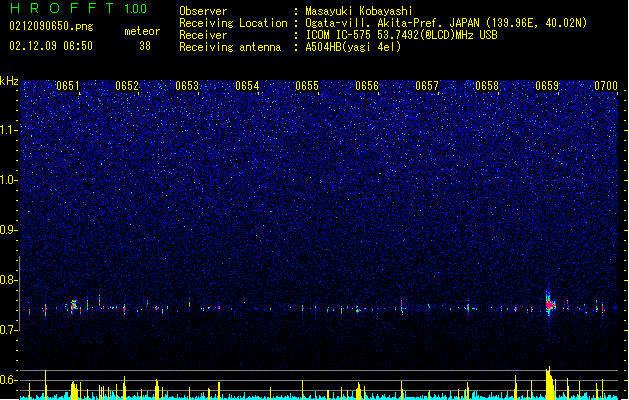
Task: Click the tallest yellow power spike near 0659
Action: pos(549,383)
